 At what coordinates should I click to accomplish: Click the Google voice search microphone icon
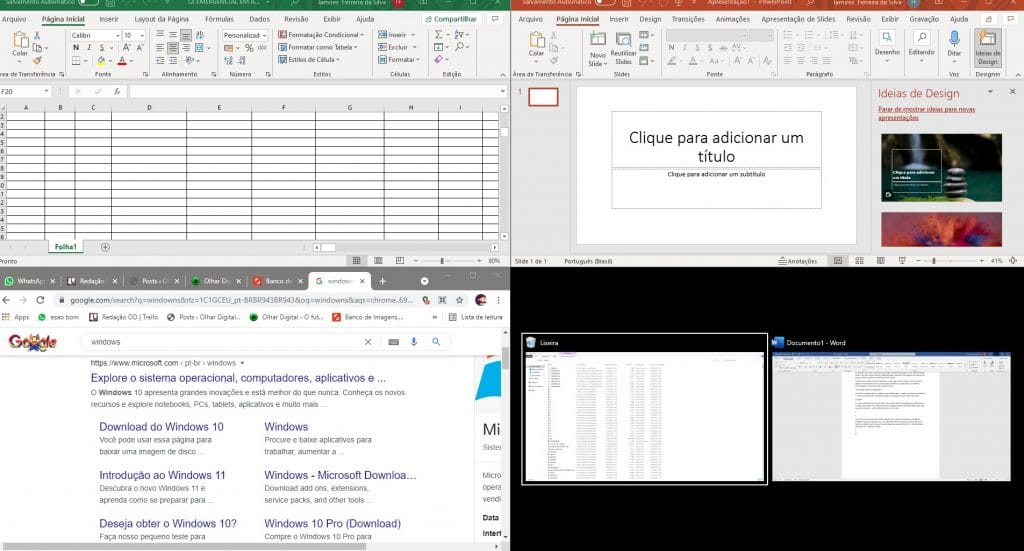pos(414,342)
